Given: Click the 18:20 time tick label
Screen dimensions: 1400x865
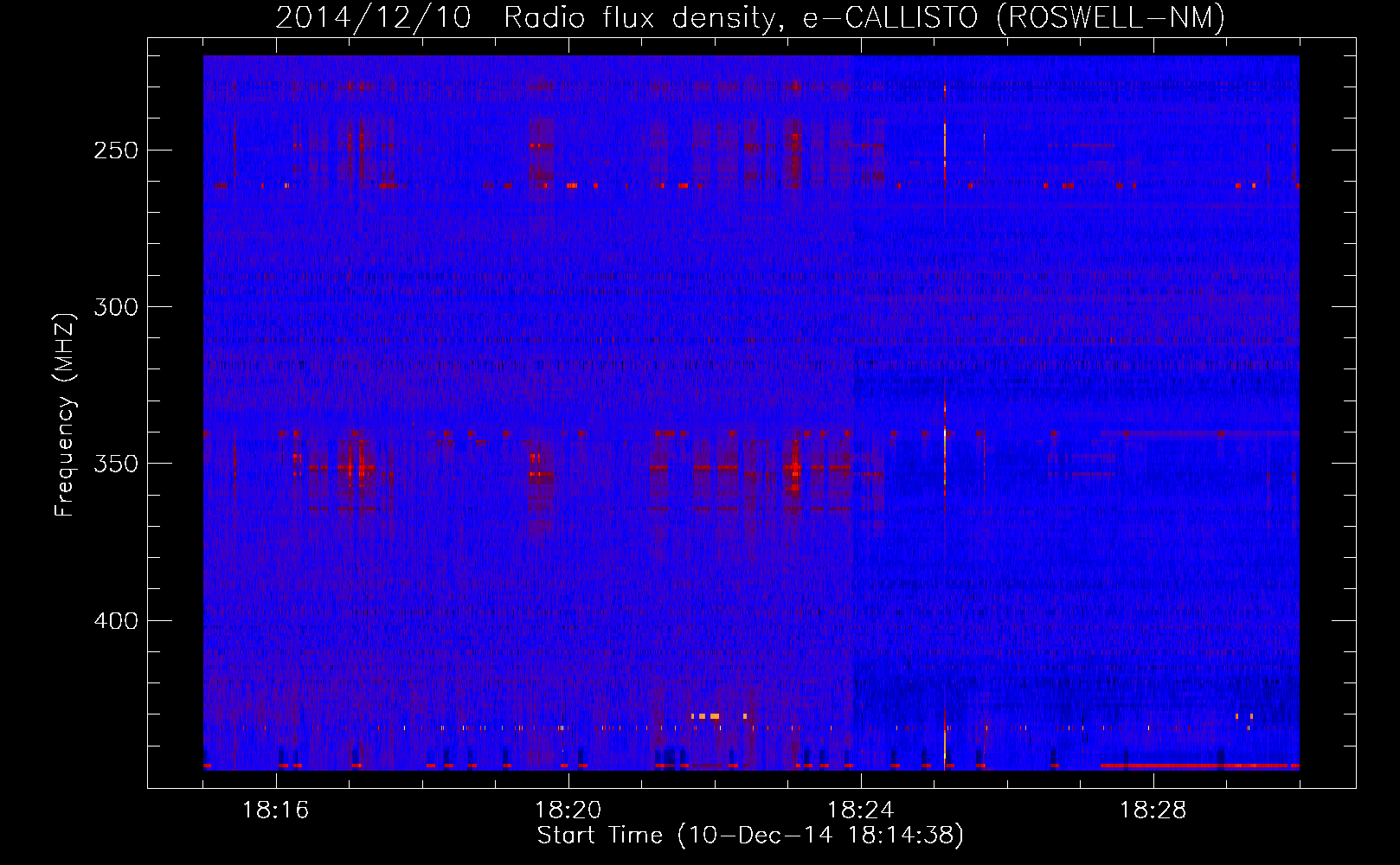Looking at the screenshot, I should tap(568, 811).
